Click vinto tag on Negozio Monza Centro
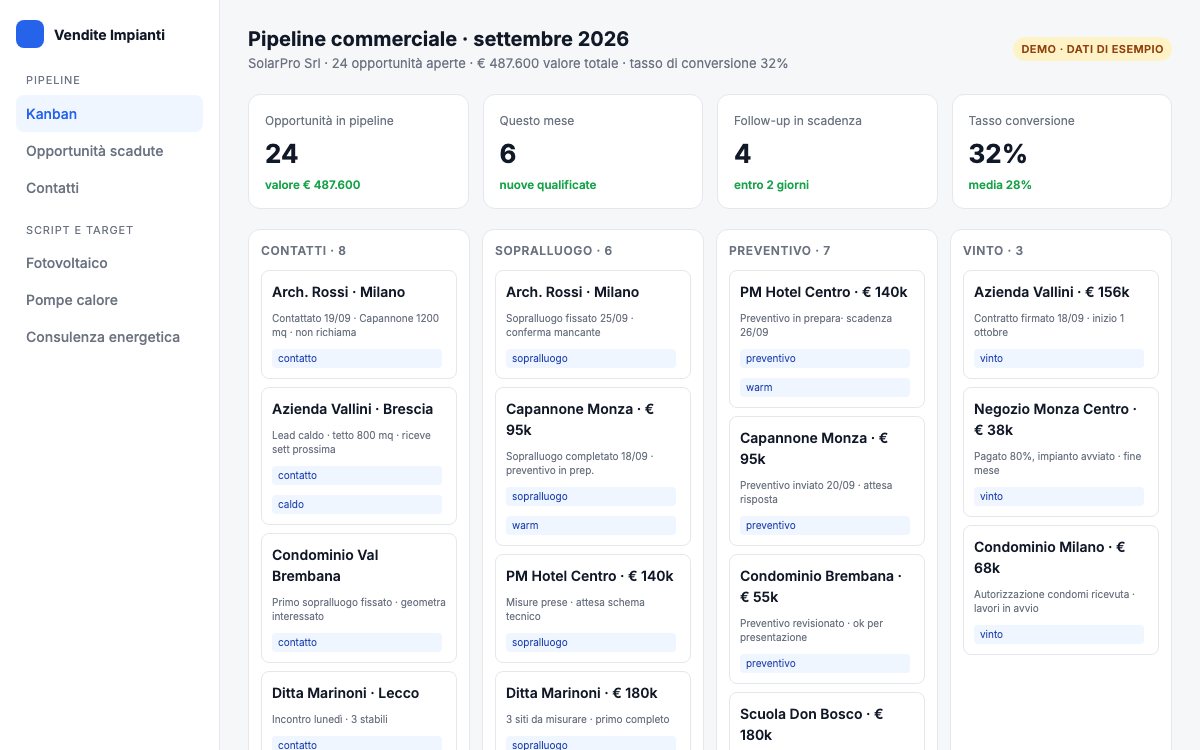 coord(1059,496)
